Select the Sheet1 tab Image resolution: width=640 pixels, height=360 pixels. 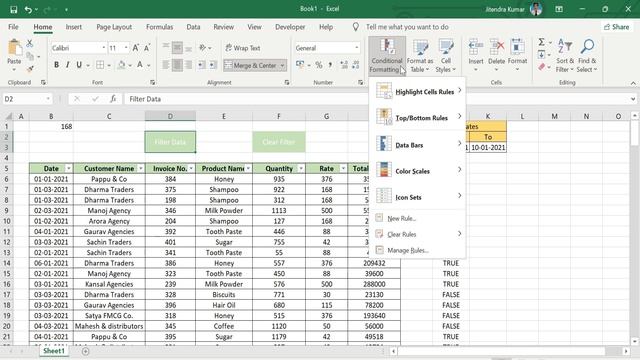pyautogui.click(x=54, y=351)
